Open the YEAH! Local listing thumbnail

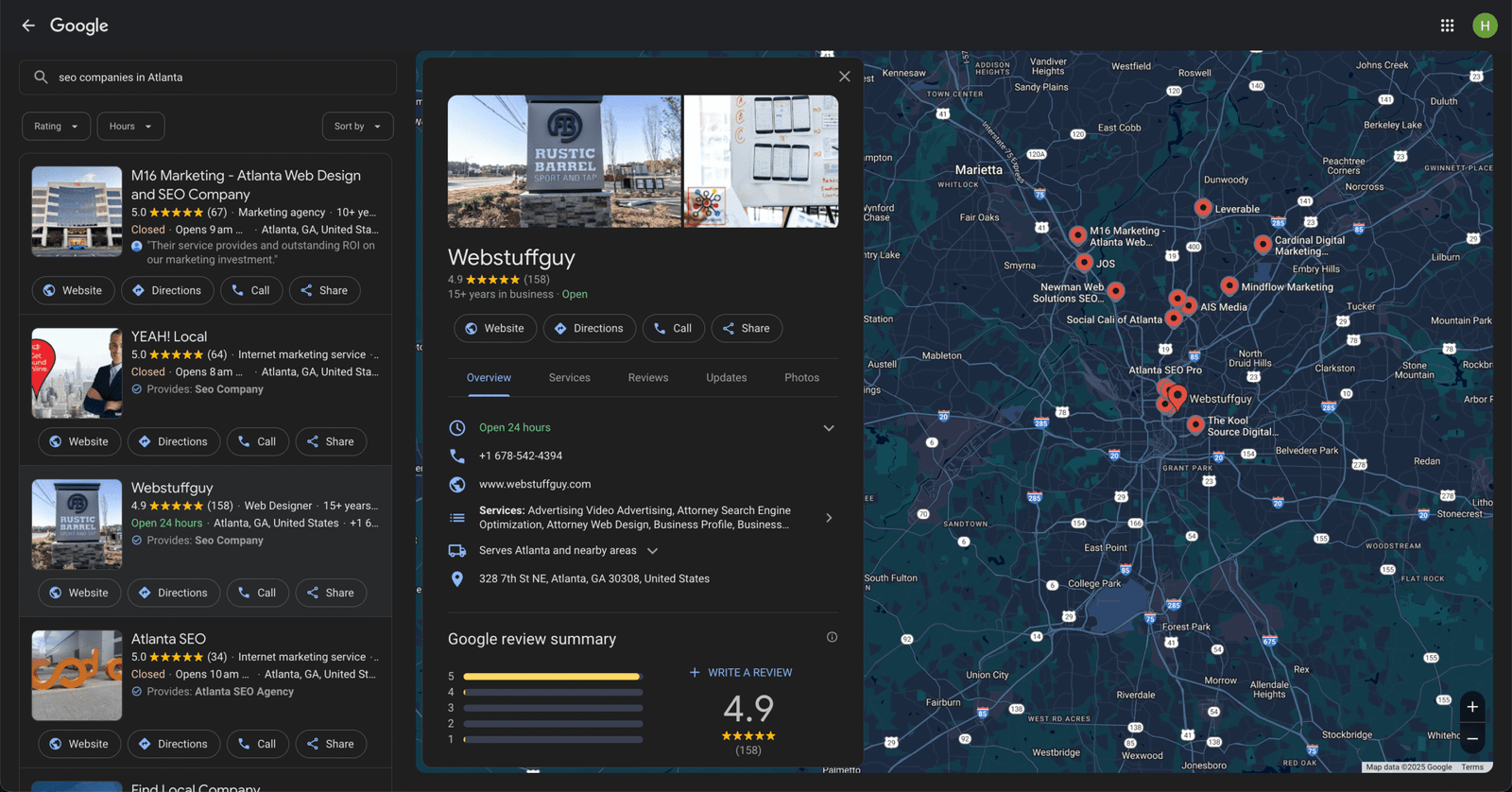[x=77, y=373]
